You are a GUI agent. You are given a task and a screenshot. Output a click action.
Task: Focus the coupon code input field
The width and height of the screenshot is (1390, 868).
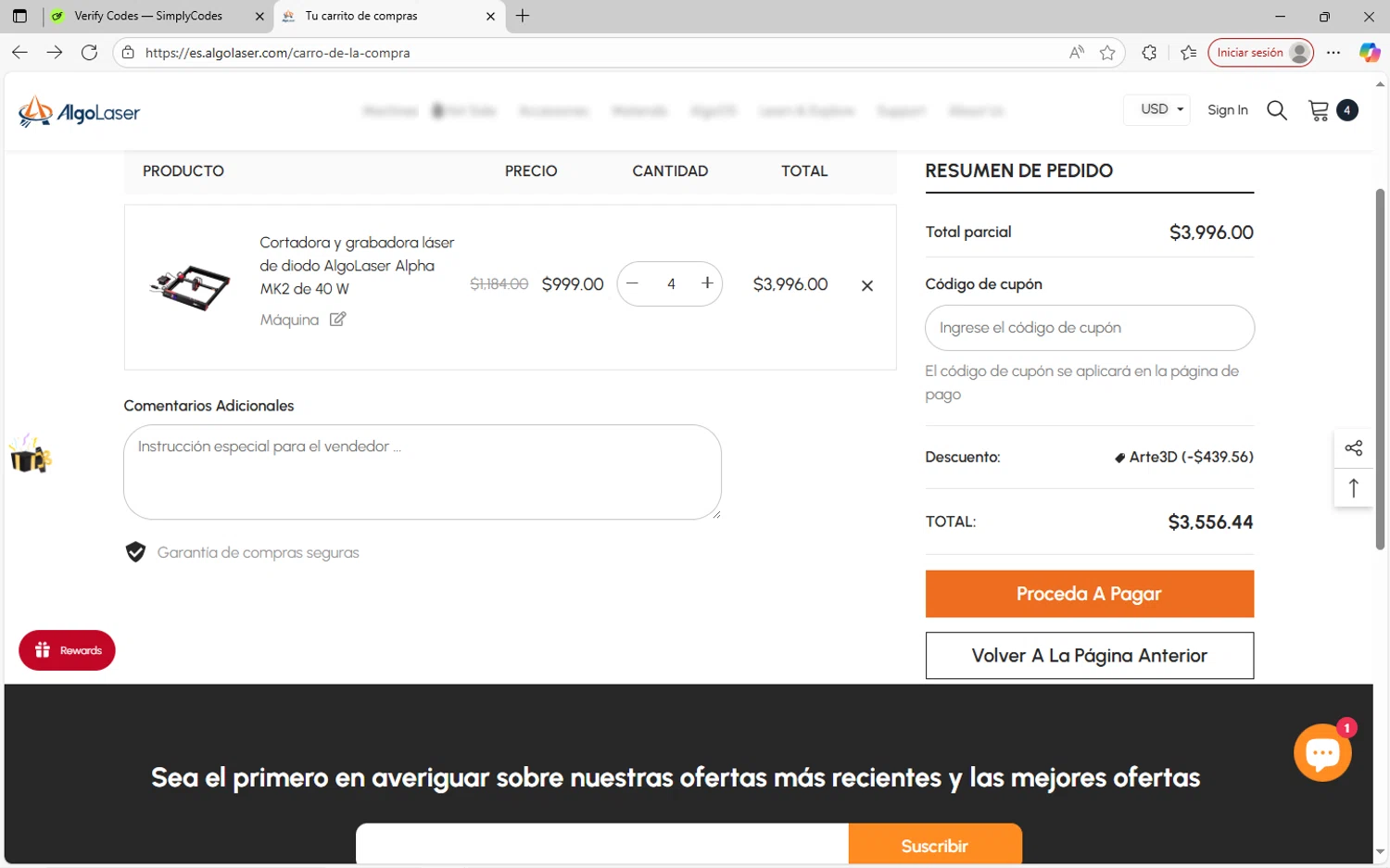click(x=1090, y=328)
